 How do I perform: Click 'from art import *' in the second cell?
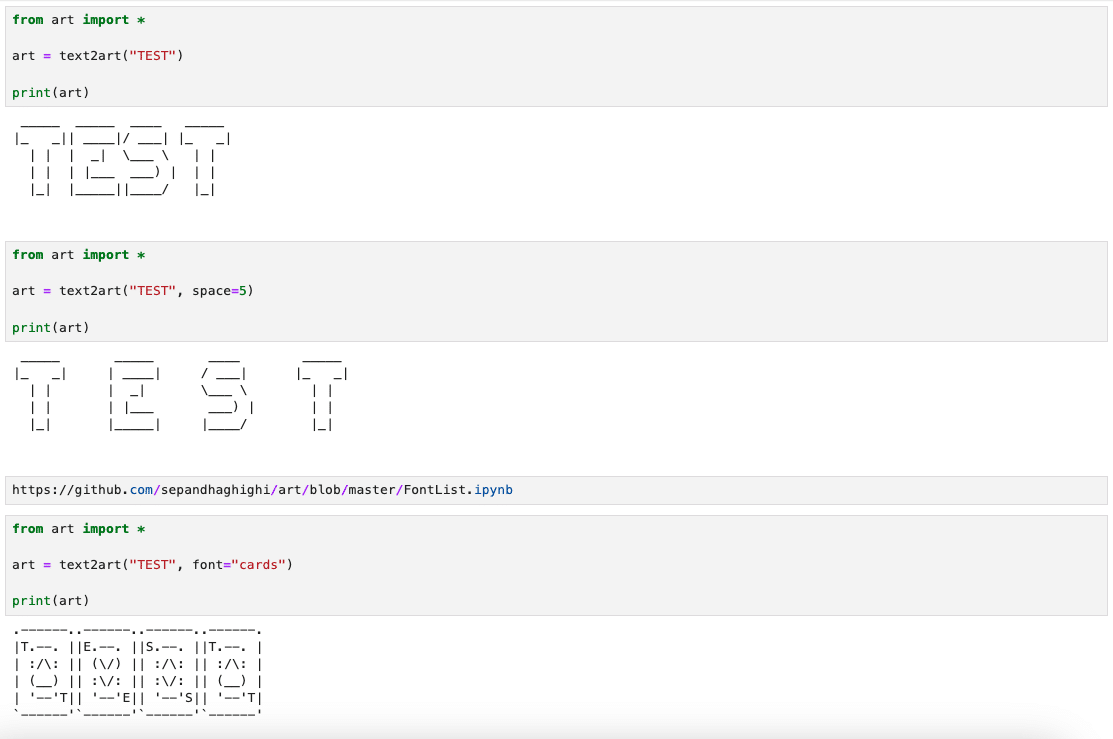79,255
